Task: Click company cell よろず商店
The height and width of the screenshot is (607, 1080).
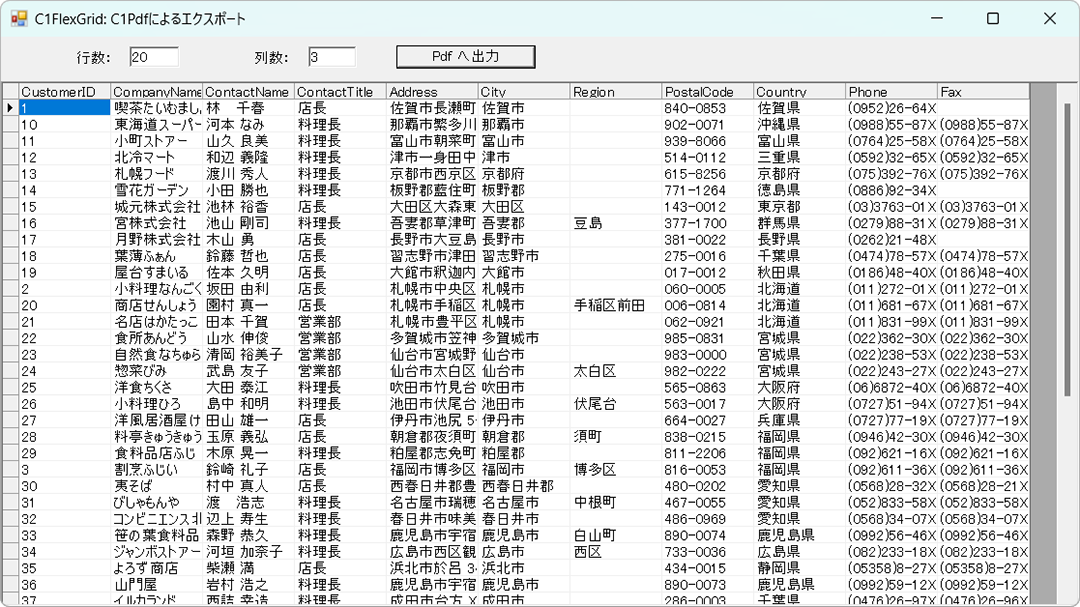Action: [156, 568]
